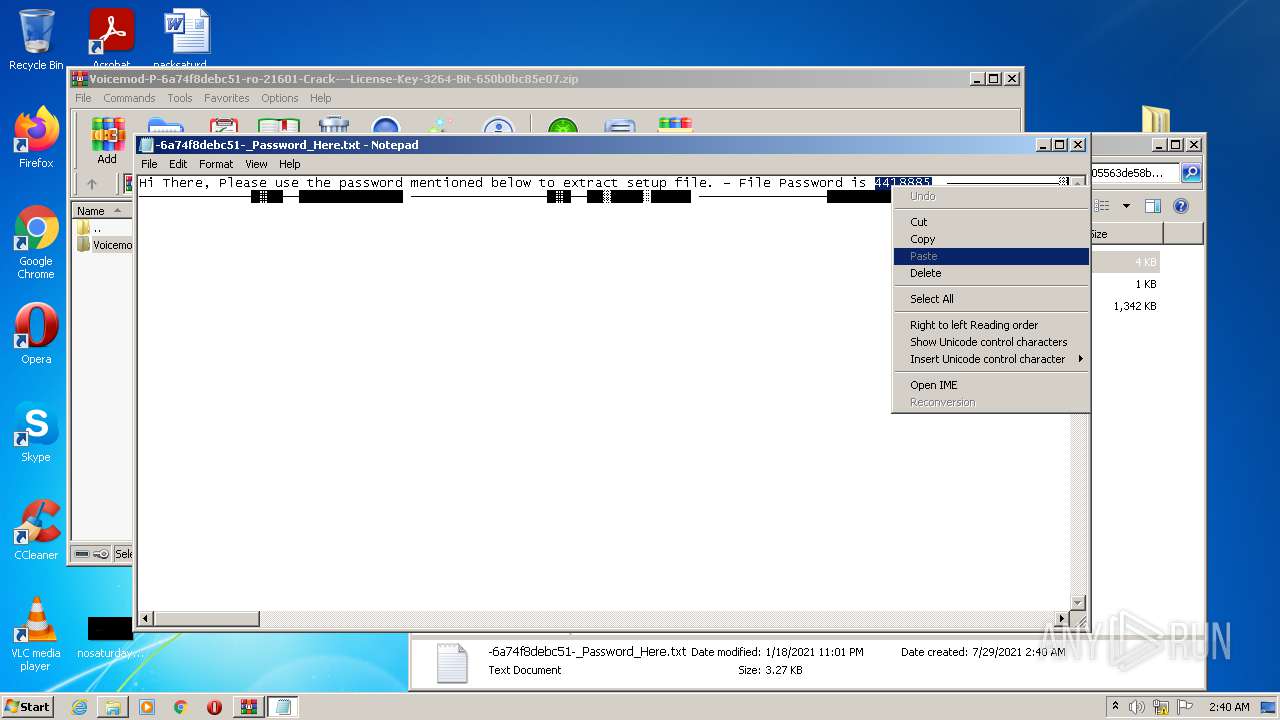This screenshot has width=1280, height=720.
Task: Open Notepad File menu
Action: [149, 164]
